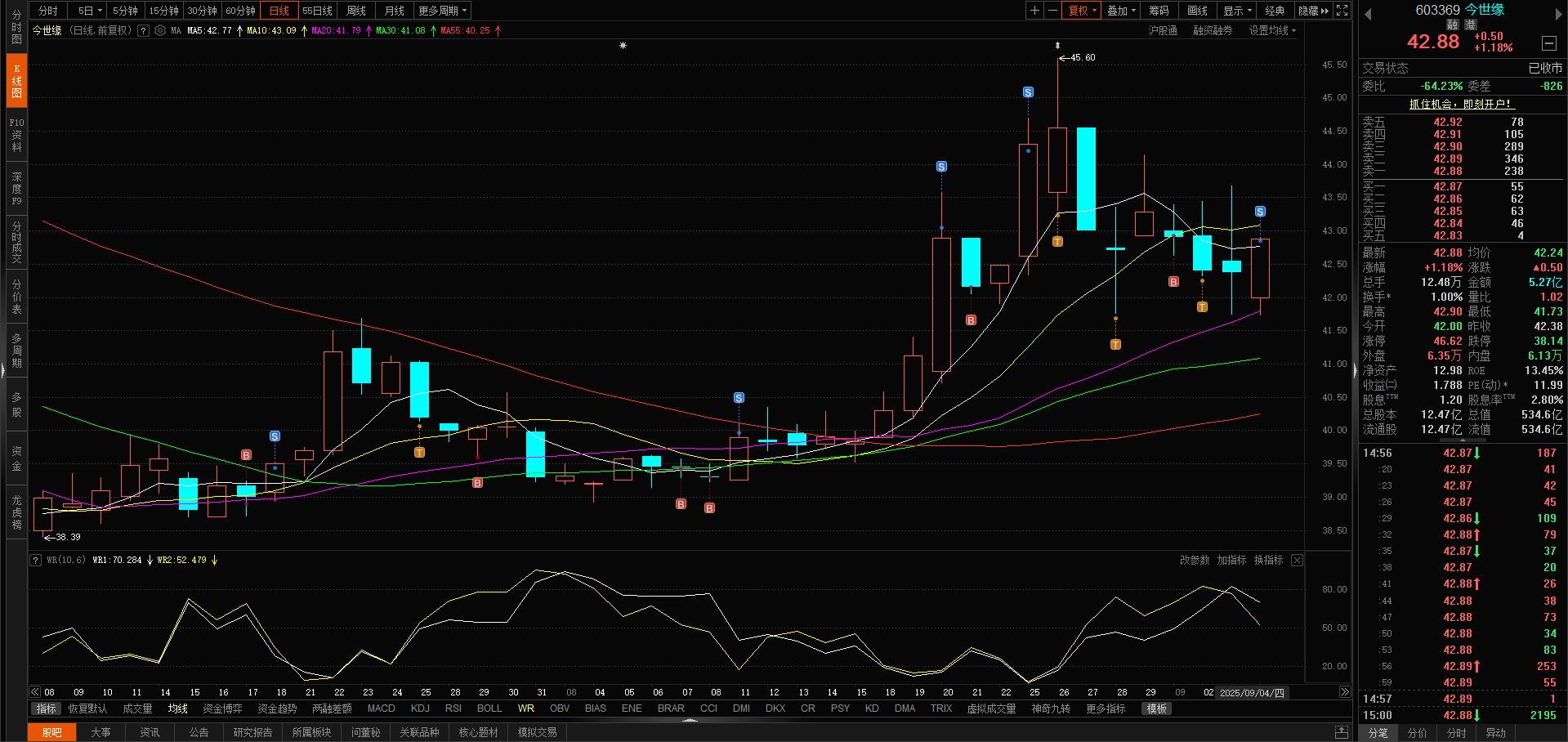
Task: Open 龙虎榜 sidebar item
Action: click(16, 512)
